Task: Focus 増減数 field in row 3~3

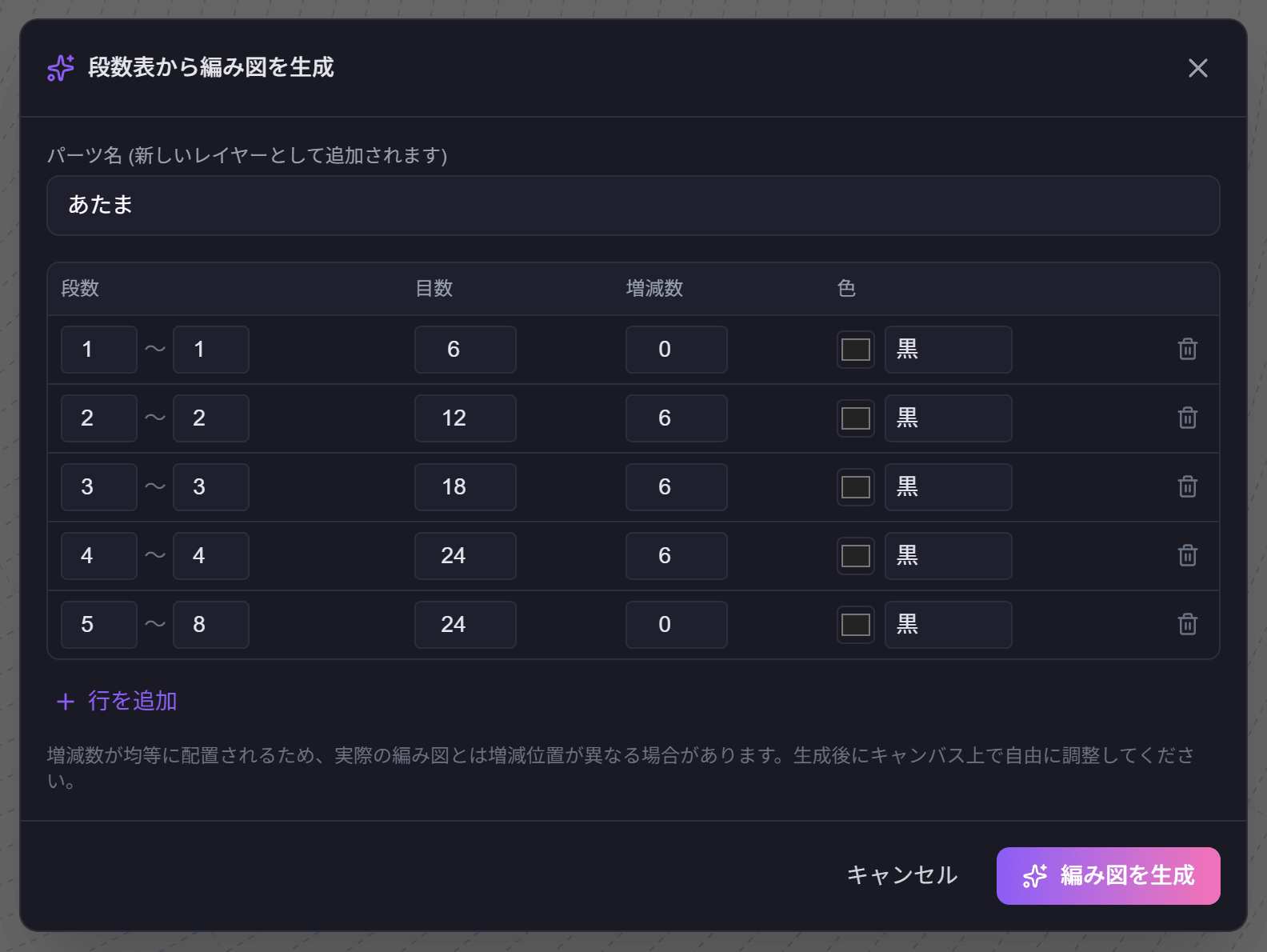Action: (677, 487)
